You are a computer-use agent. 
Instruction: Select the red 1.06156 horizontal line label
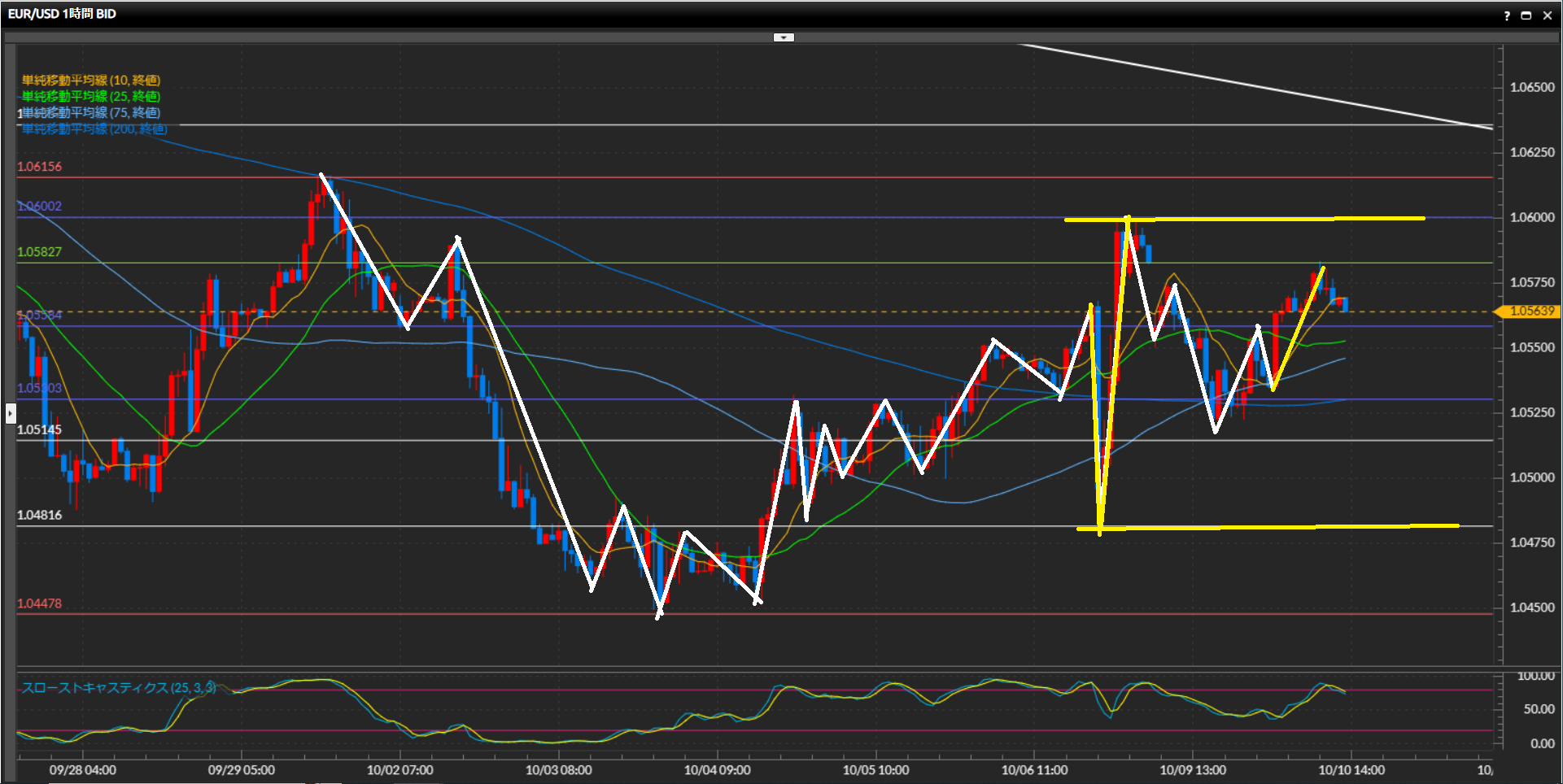(x=39, y=167)
